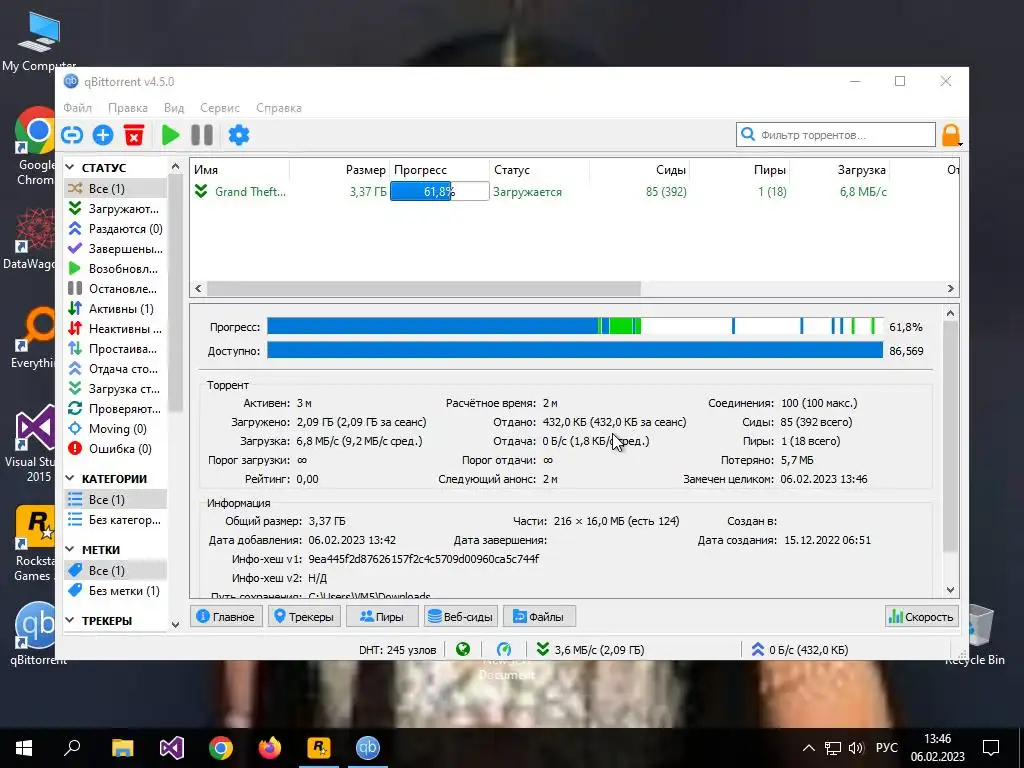Click the add torrent link toolbar icon

click(x=72, y=135)
